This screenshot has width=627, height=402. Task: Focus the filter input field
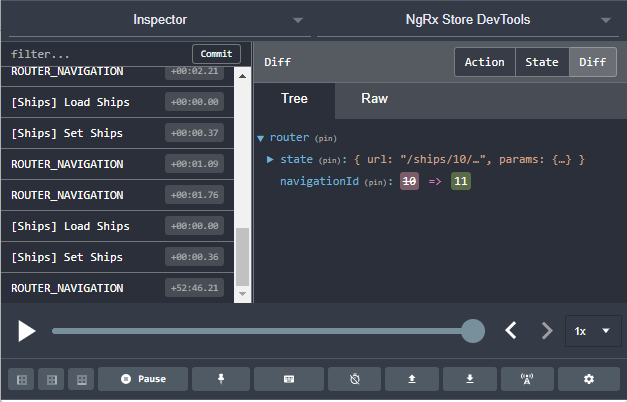(98, 54)
